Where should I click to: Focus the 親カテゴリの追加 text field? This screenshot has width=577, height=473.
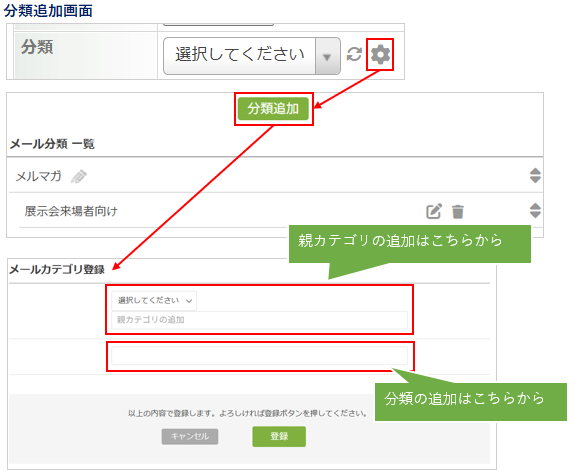point(259,320)
